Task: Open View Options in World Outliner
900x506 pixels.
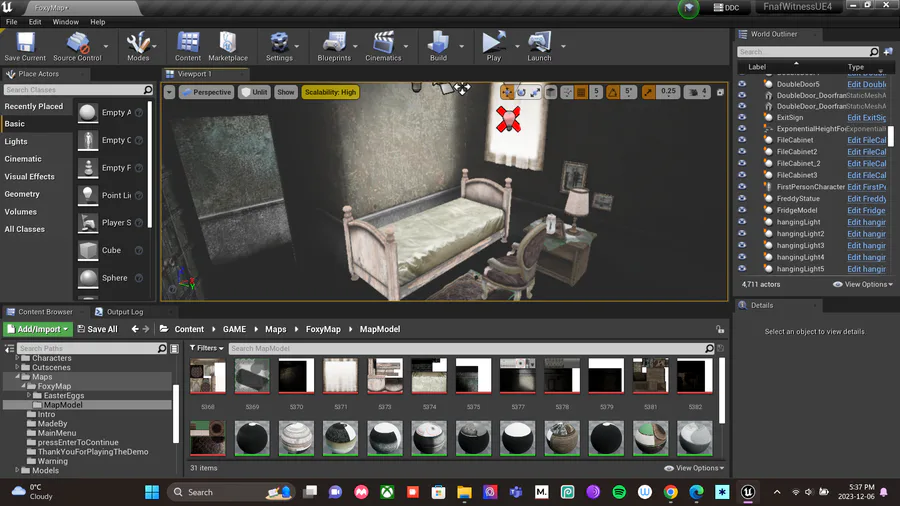Action: (x=863, y=284)
